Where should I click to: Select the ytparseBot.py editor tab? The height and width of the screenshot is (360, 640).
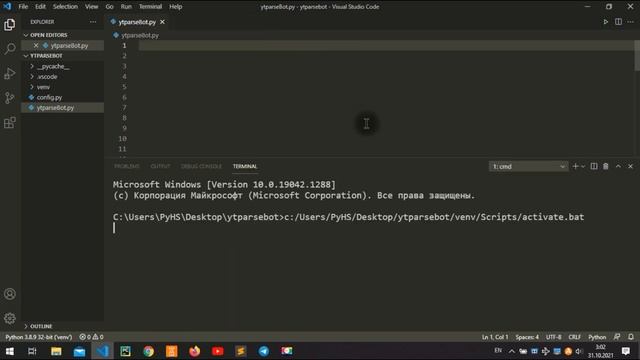tap(137, 22)
